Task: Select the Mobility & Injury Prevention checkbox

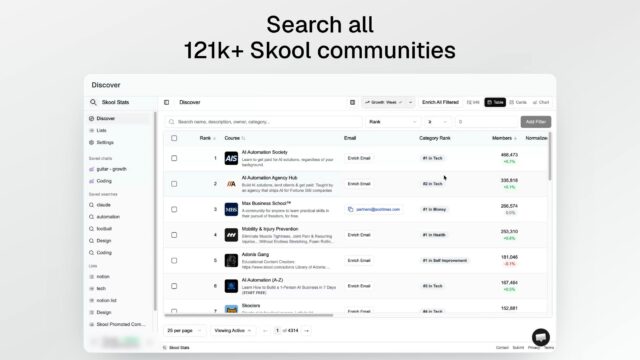Action: click(174, 235)
